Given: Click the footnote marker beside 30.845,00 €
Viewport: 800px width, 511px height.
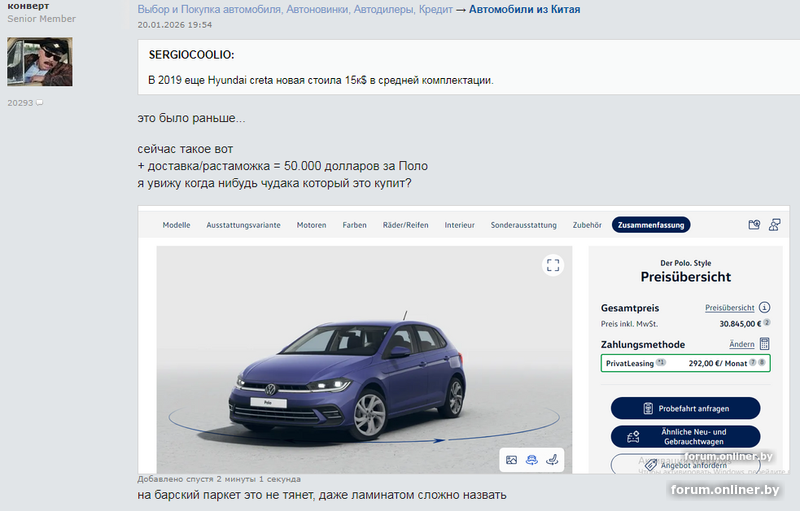Looking at the screenshot, I should tap(767, 322).
